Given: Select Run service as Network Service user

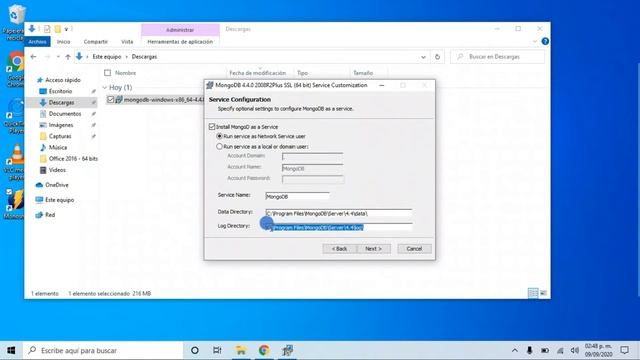Looking at the screenshot, I should 220,136.
